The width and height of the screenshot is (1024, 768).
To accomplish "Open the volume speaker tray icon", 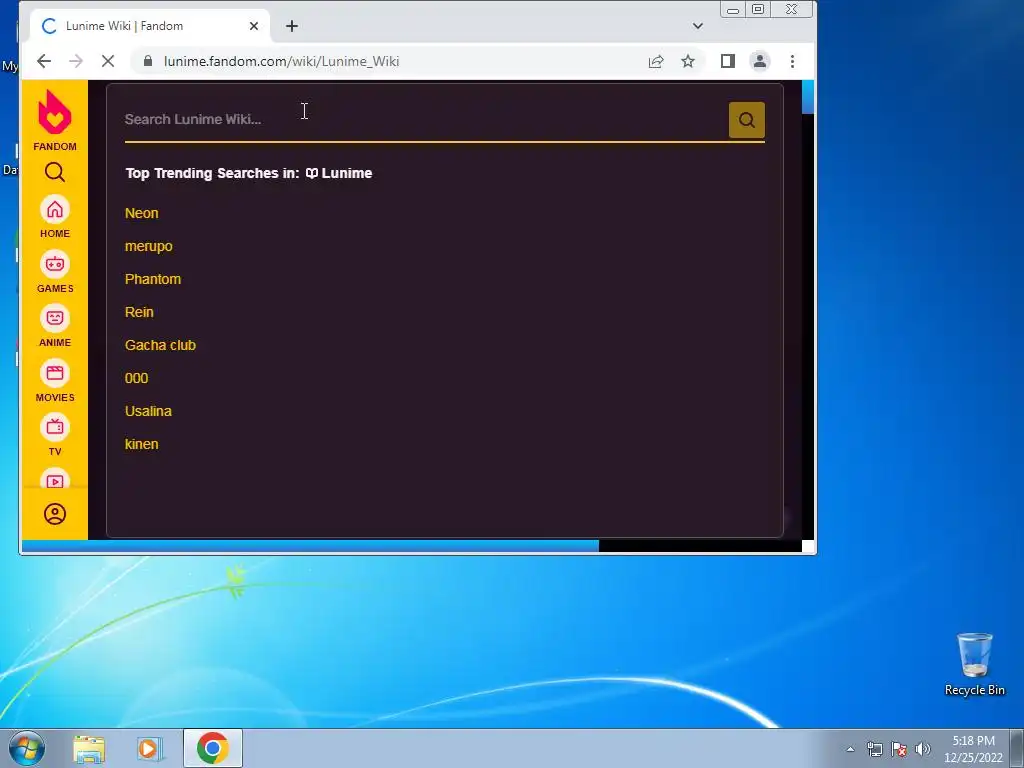I will [922, 749].
